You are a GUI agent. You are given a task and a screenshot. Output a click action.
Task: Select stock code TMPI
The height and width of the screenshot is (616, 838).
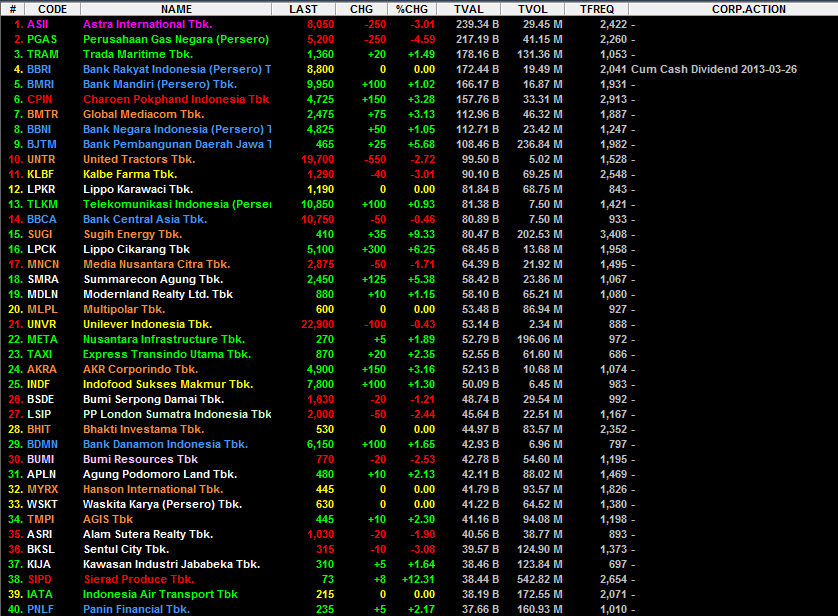pos(41,519)
